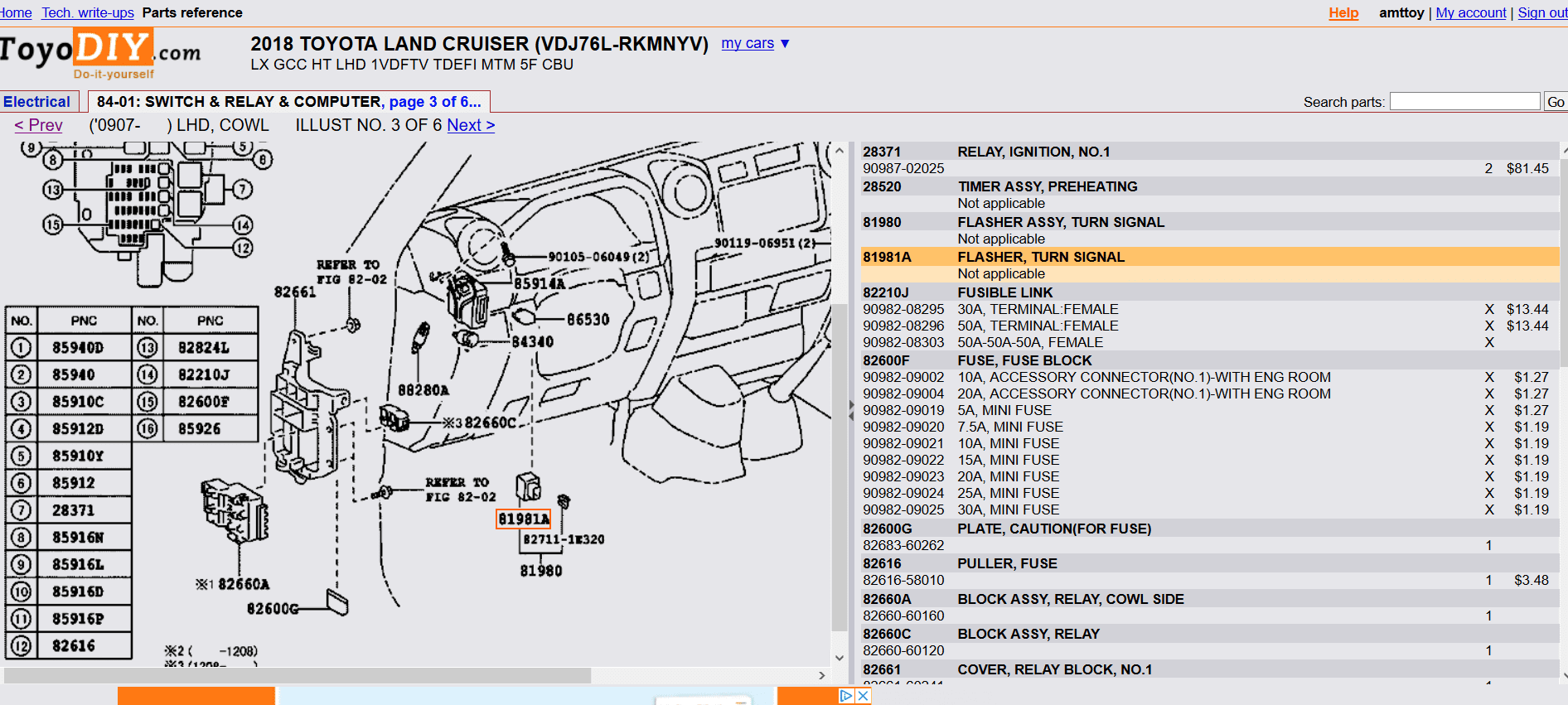
Task: Select the 28371 Relay, Ignition, No.1 row
Action: click(x=1210, y=152)
